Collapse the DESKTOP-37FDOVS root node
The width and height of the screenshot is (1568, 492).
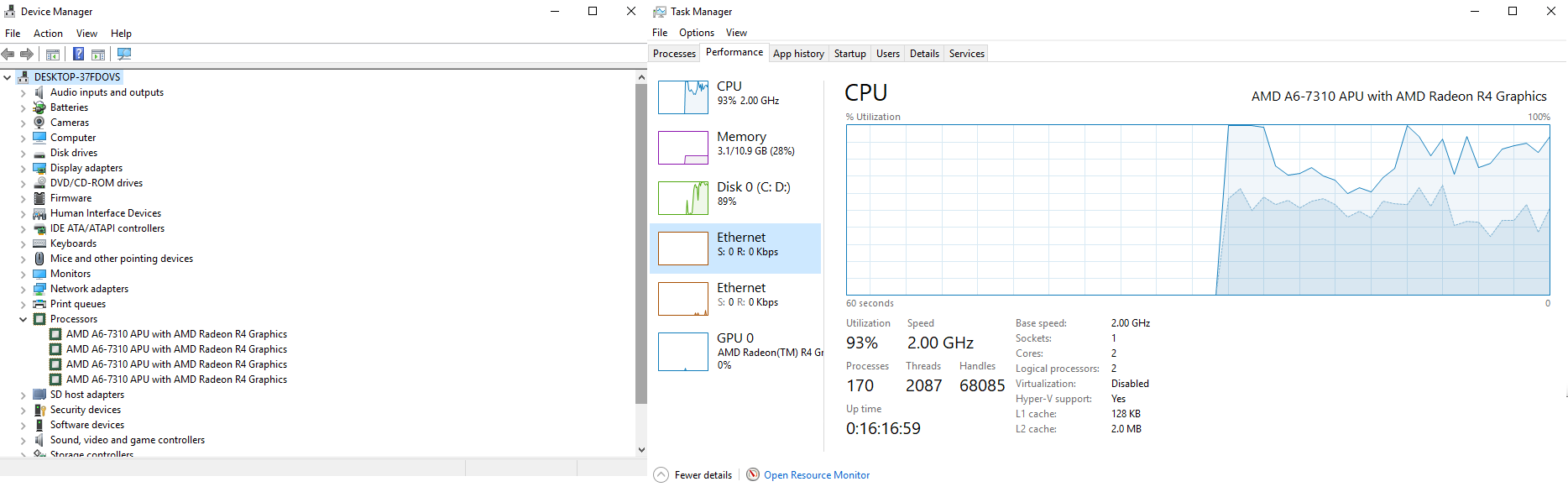(8, 77)
